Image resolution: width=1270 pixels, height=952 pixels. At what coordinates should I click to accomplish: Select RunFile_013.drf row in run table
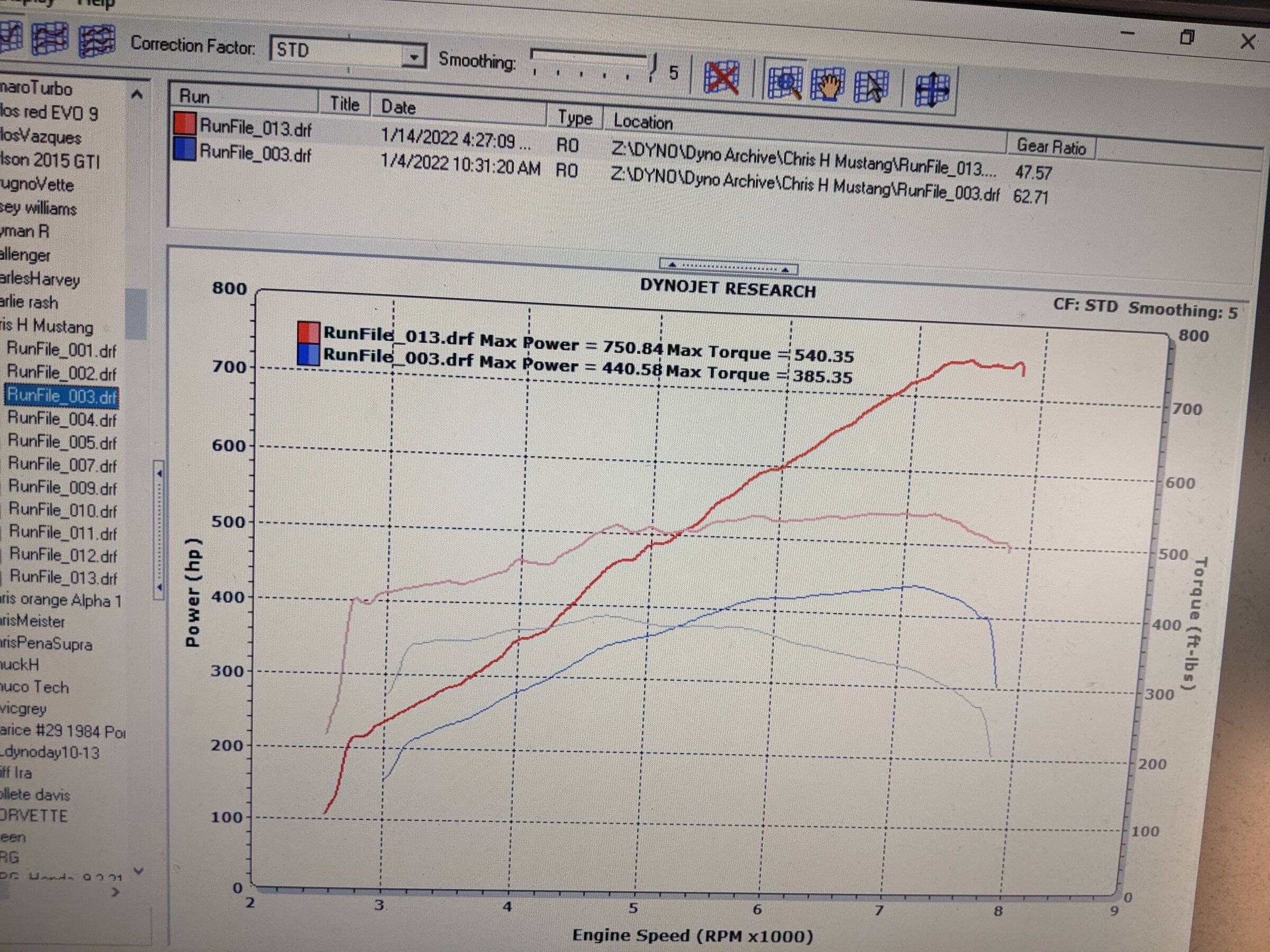[613, 149]
